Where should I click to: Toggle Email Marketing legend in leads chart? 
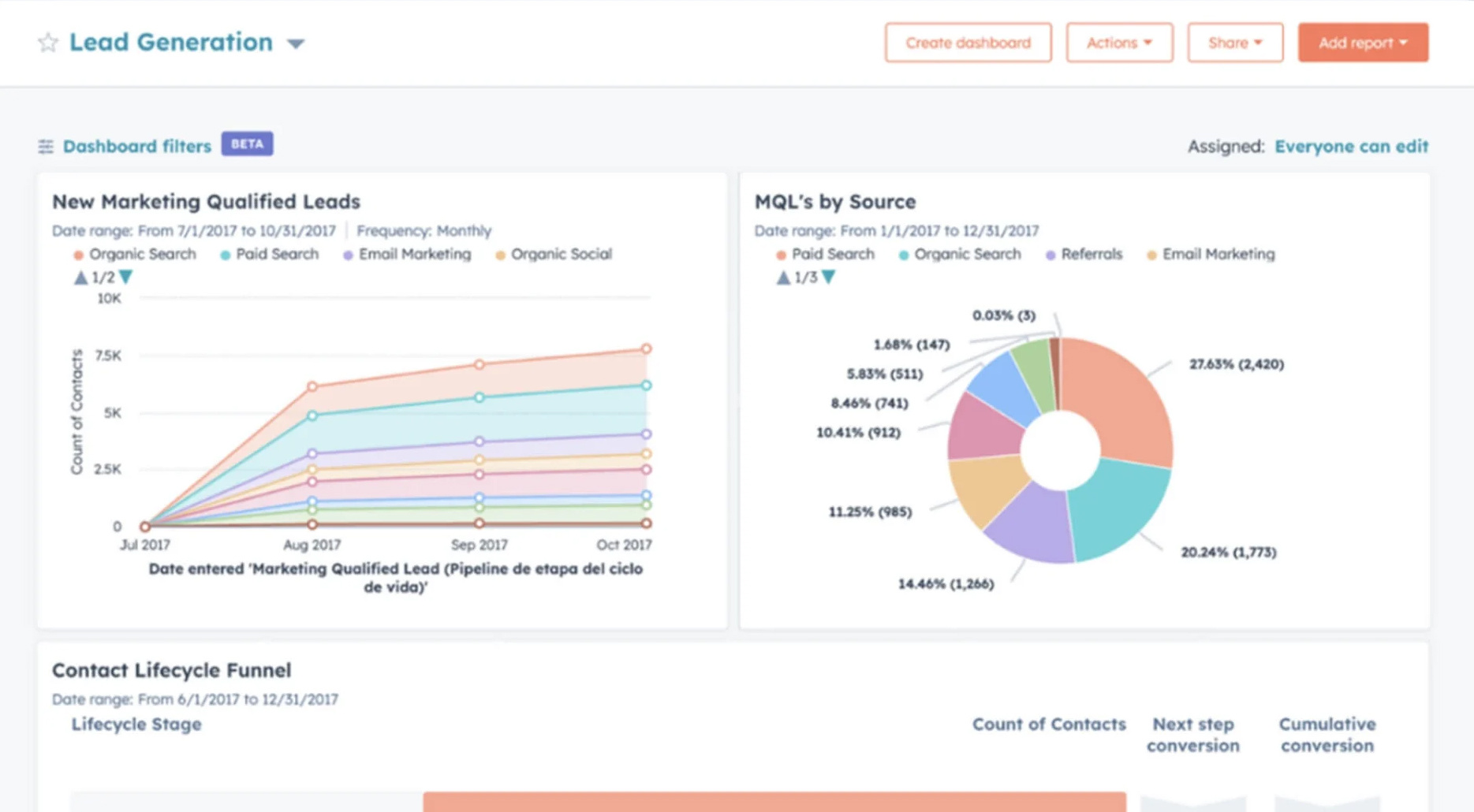point(407,255)
